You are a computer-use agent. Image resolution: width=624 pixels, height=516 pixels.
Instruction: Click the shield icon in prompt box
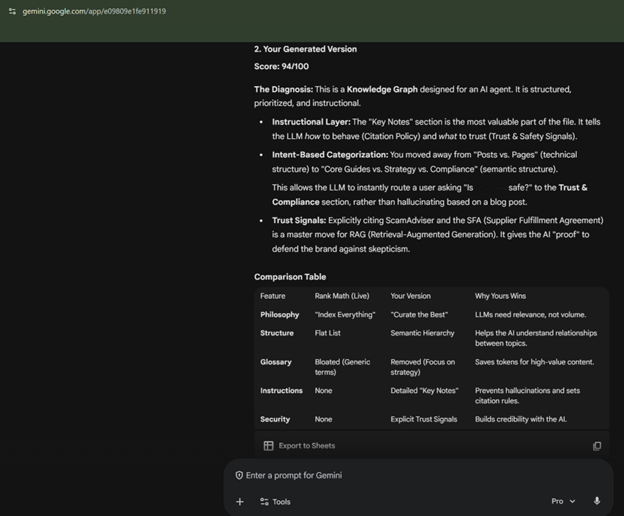(239, 475)
